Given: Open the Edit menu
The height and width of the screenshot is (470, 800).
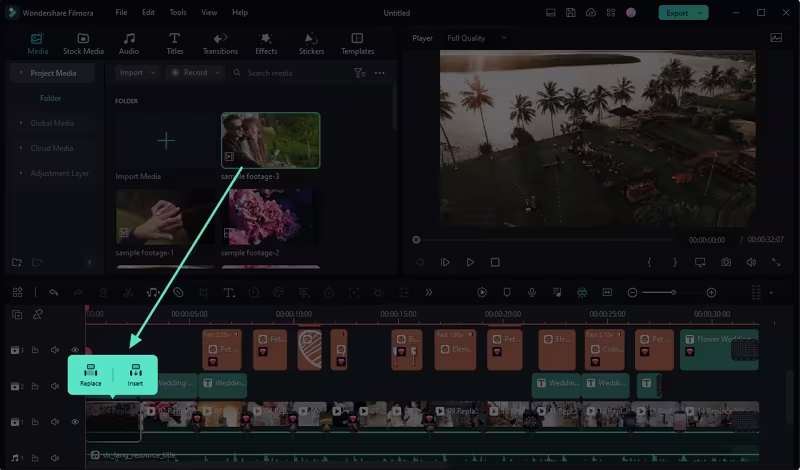Looking at the screenshot, I should (148, 12).
